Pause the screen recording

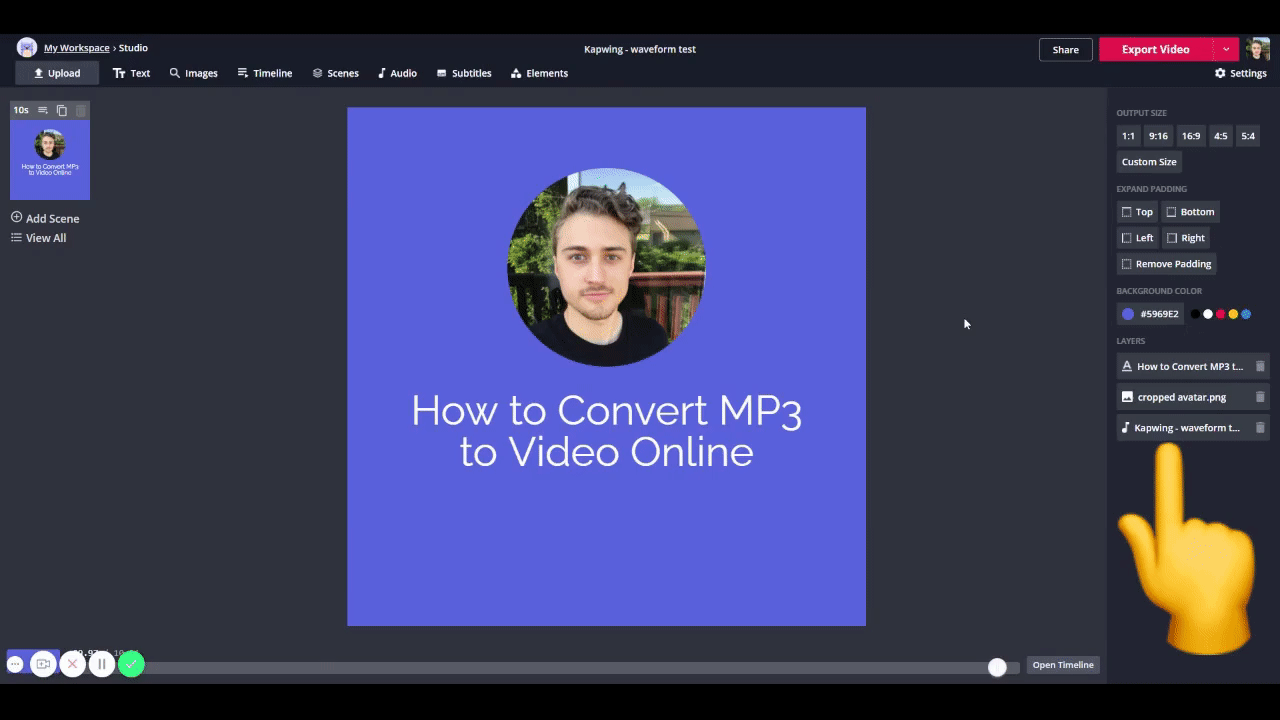pos(101,664)
